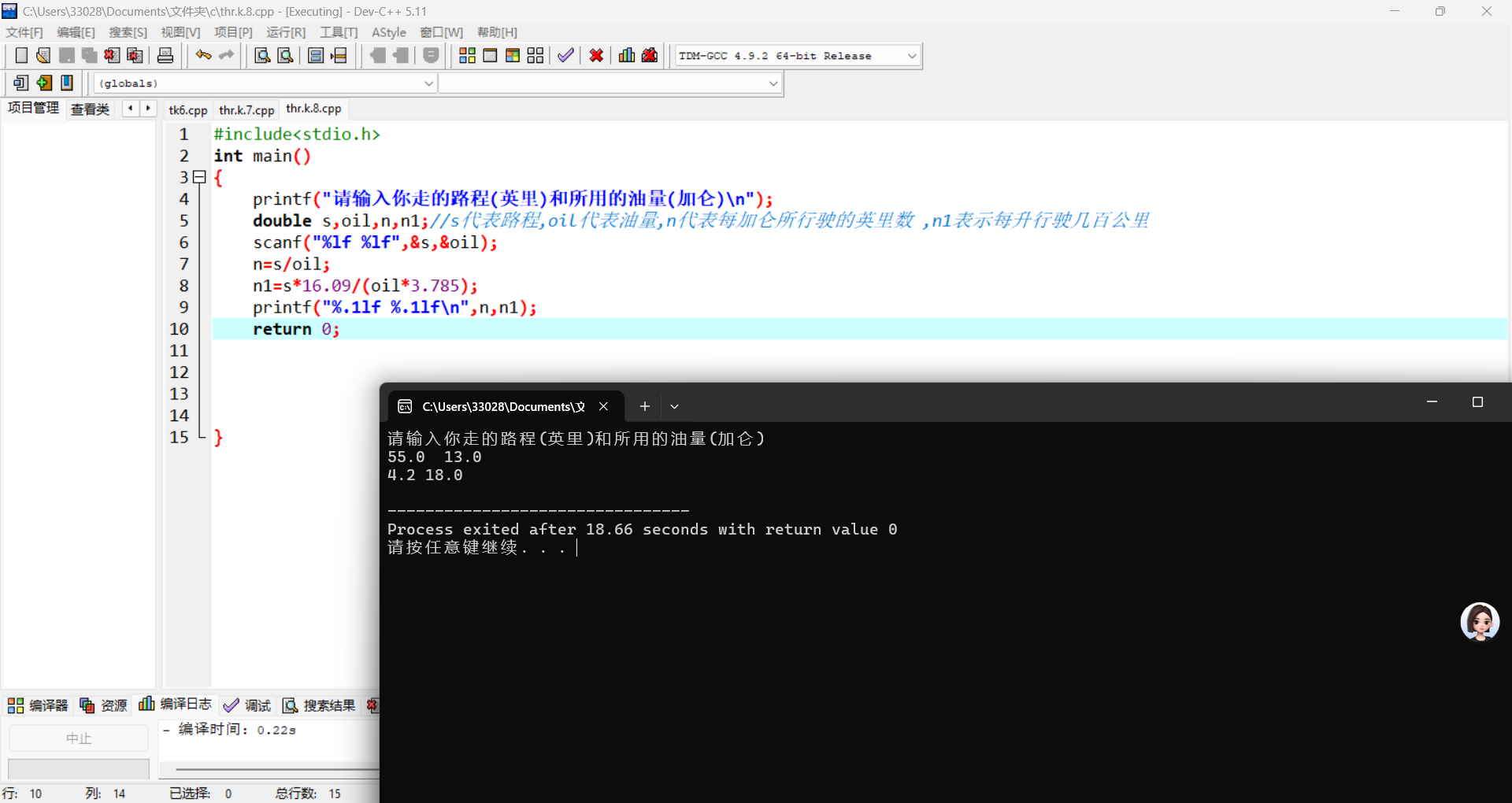The height and width of the screenshot is (803, 1512).
Task: Click the Compile & Run icon
Action: tap(513, 55)
